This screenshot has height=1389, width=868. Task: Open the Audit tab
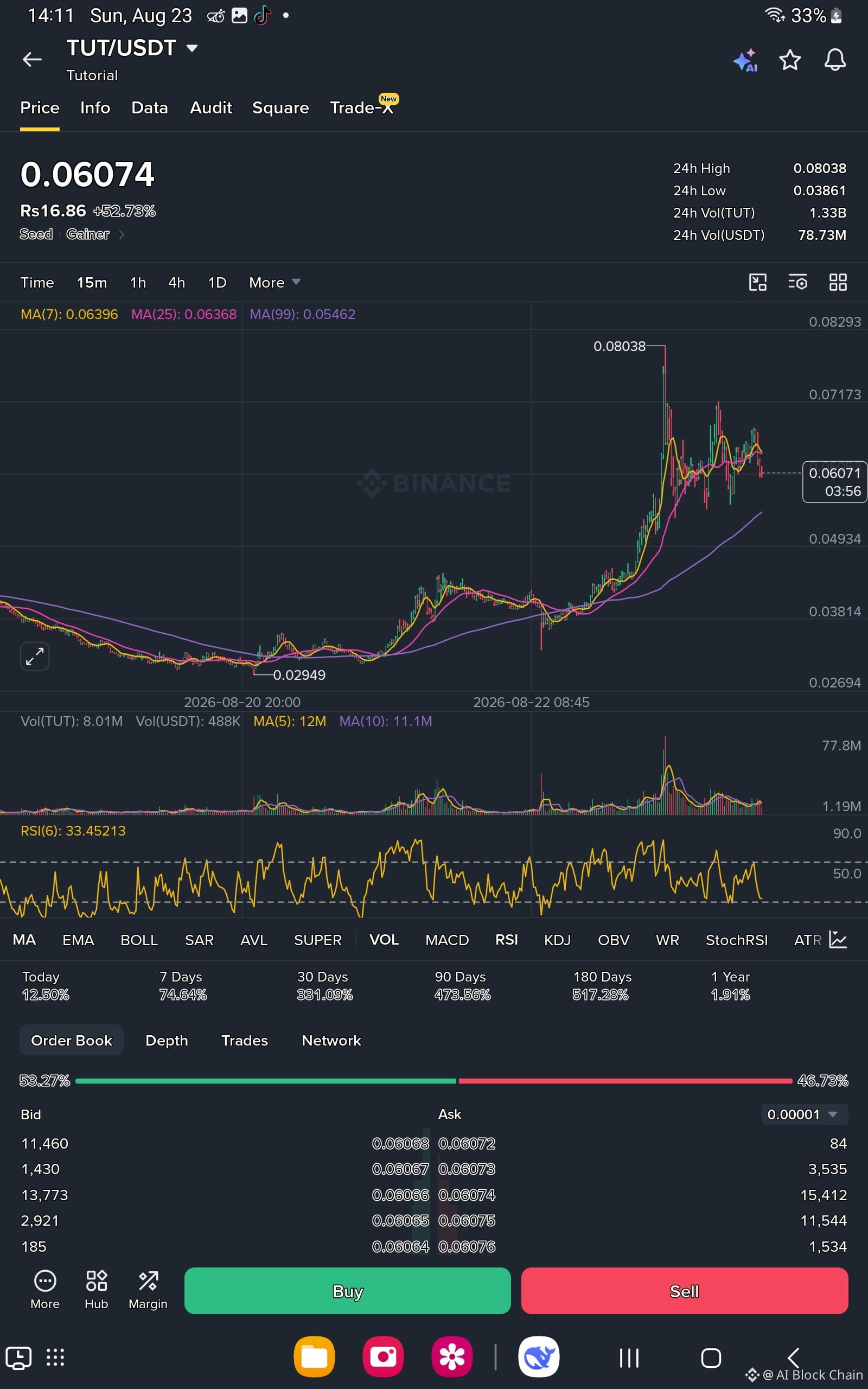coord(210,108)
